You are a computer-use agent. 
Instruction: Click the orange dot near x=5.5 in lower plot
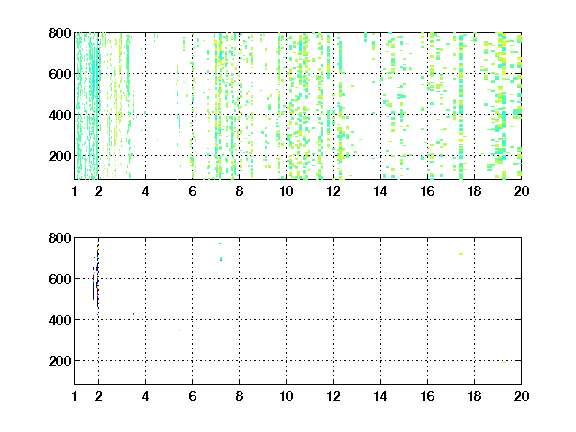click(179, 331)
